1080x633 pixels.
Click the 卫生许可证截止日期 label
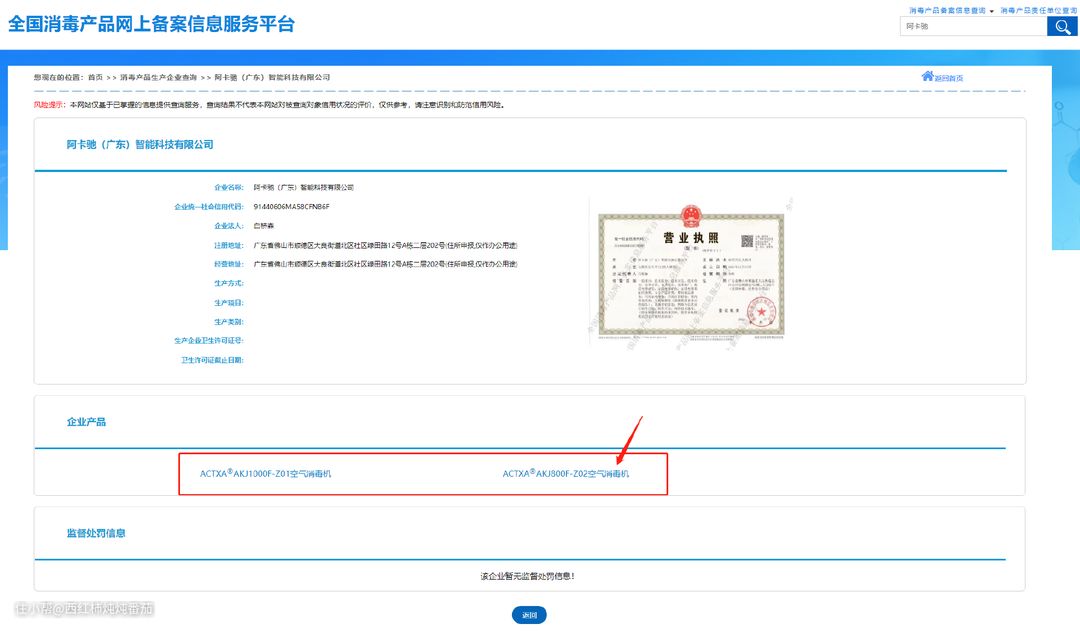[x=212, y=360]
